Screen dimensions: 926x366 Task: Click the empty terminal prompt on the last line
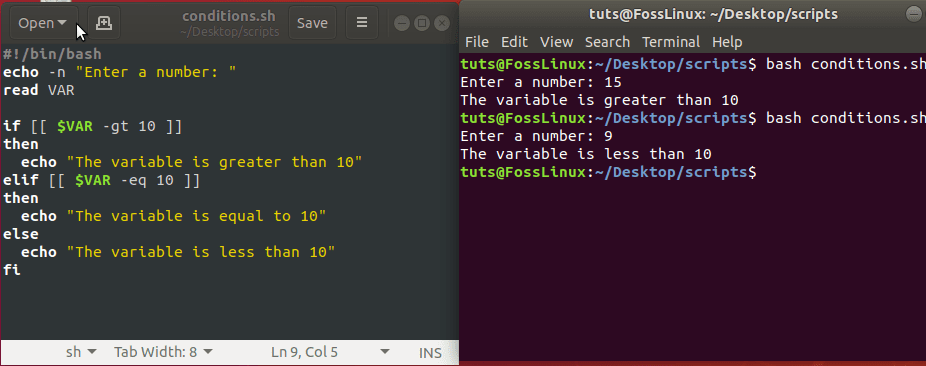coord(608,172)
